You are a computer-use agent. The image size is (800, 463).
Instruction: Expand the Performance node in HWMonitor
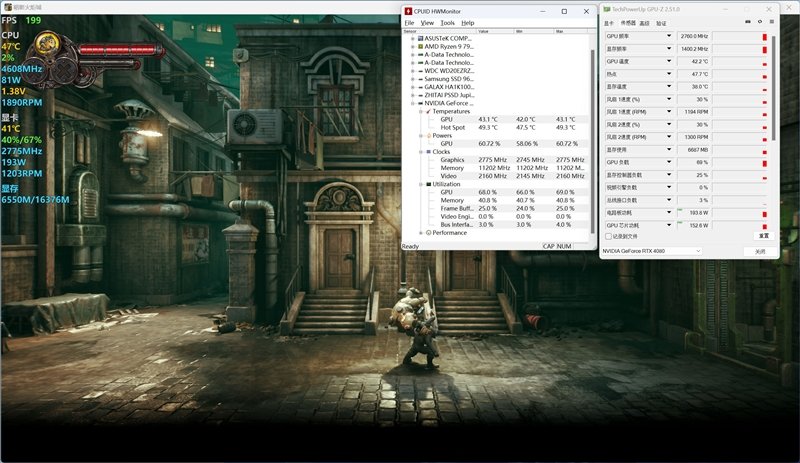click(420, 232)
